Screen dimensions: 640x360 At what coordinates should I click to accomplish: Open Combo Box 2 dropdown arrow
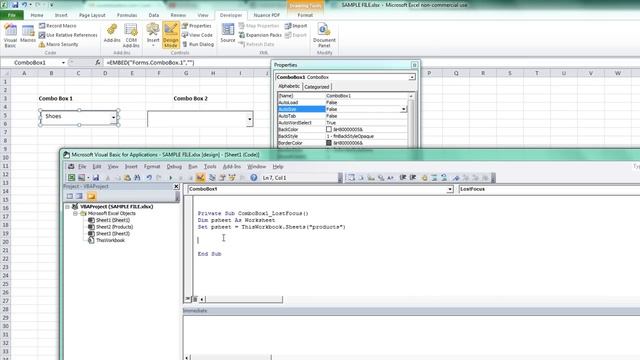249,119
